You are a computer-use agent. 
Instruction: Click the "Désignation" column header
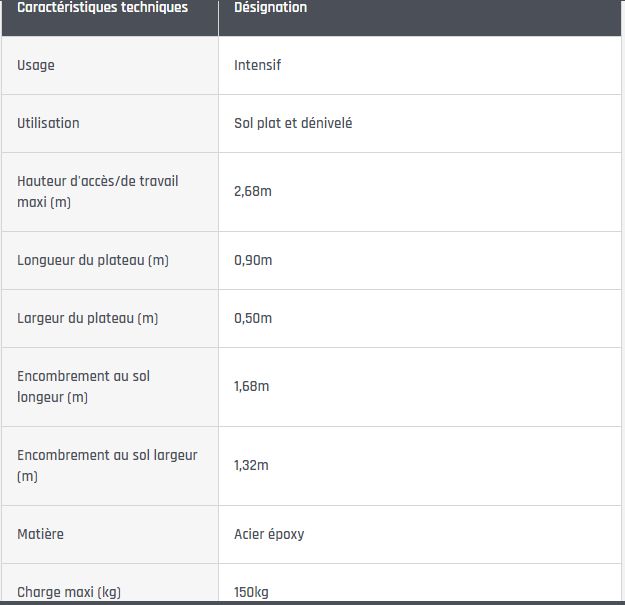pyautogui.click(x=270, y=8)
